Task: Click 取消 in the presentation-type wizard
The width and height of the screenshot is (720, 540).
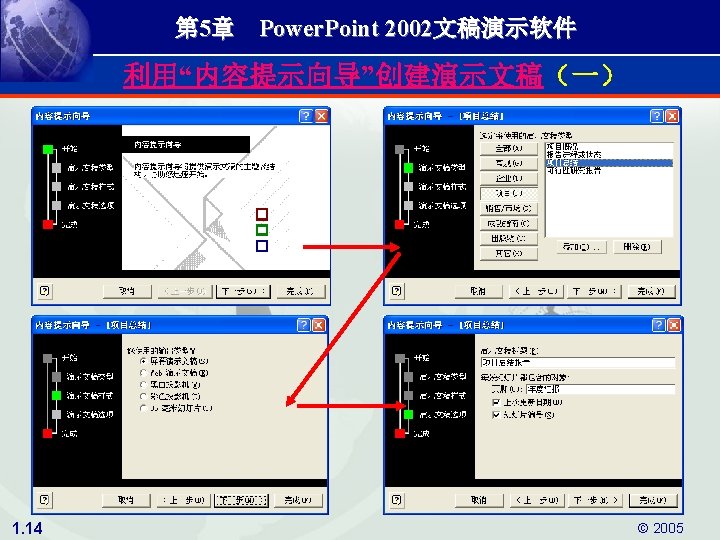Action: pyautogui.click(x=479, y=291)
